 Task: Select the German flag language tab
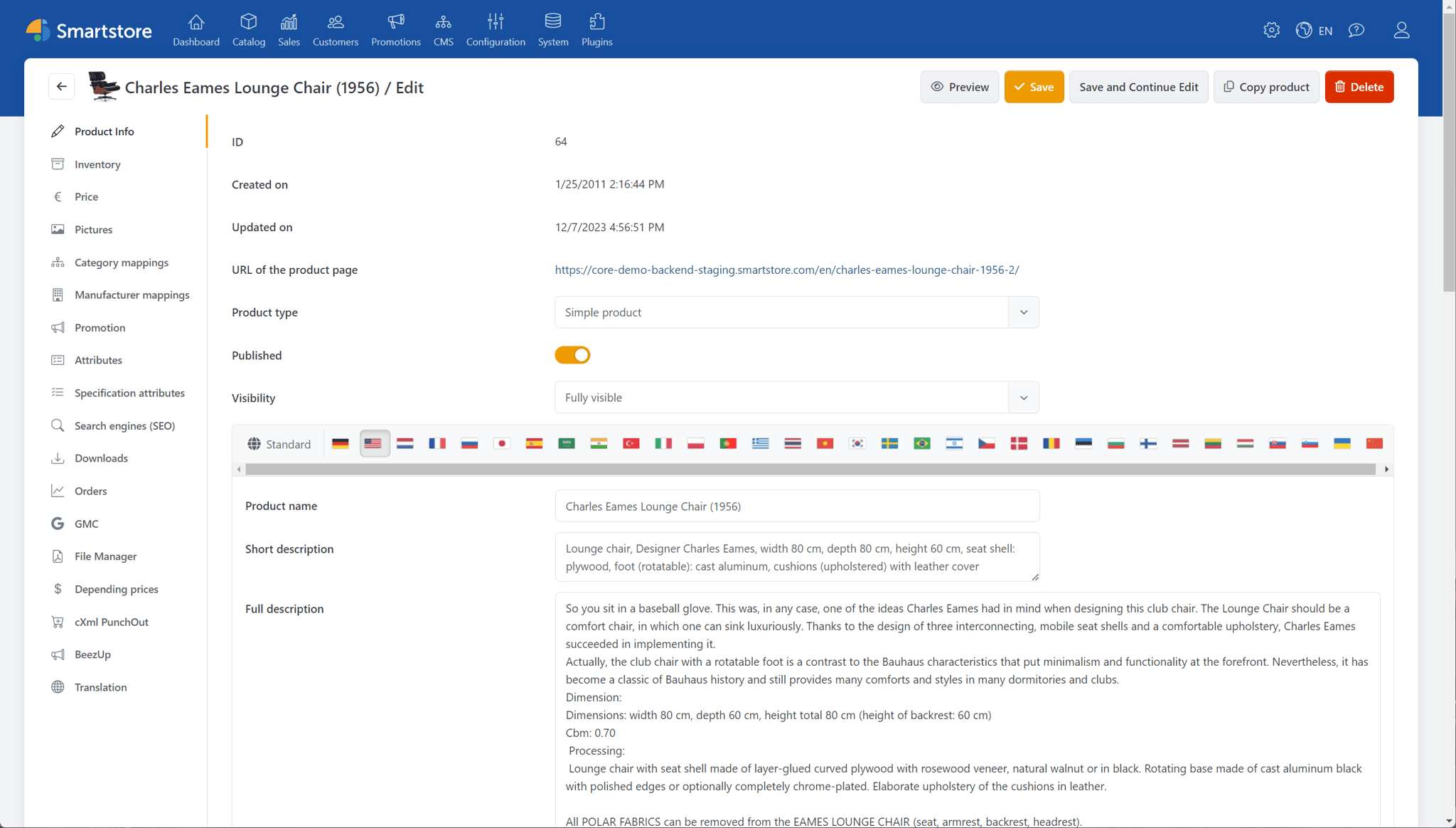(x=341, y=444)
